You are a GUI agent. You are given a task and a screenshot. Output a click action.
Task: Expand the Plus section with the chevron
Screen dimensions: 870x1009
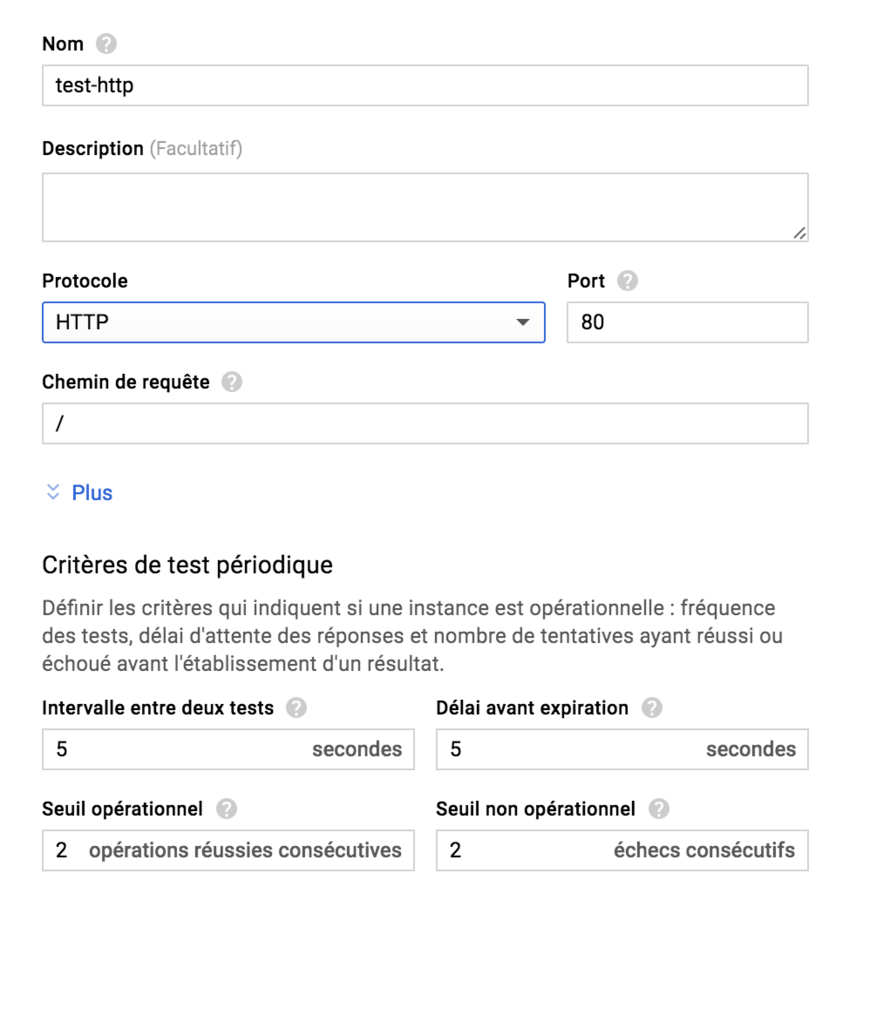[52, 492]
